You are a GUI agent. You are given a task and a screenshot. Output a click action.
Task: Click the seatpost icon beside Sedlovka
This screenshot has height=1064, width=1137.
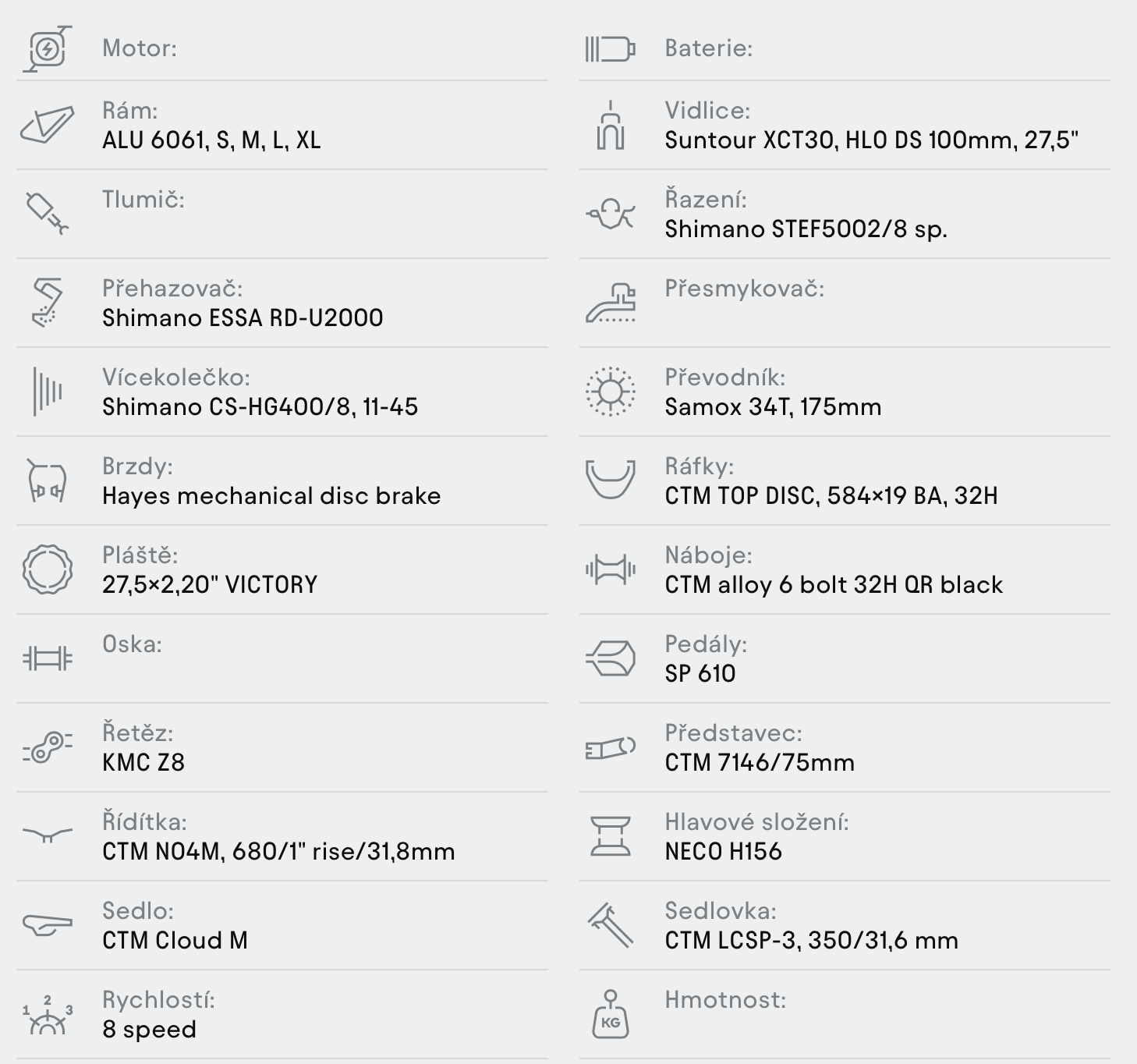tap(610, 925)
